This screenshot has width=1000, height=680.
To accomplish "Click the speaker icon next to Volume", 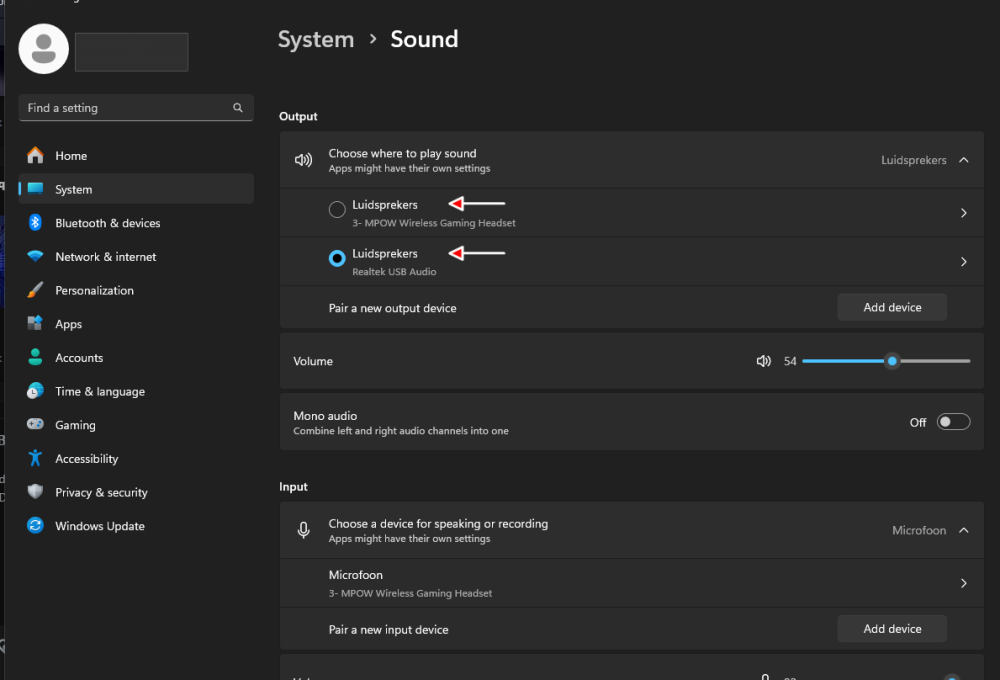I will (764, 361).
